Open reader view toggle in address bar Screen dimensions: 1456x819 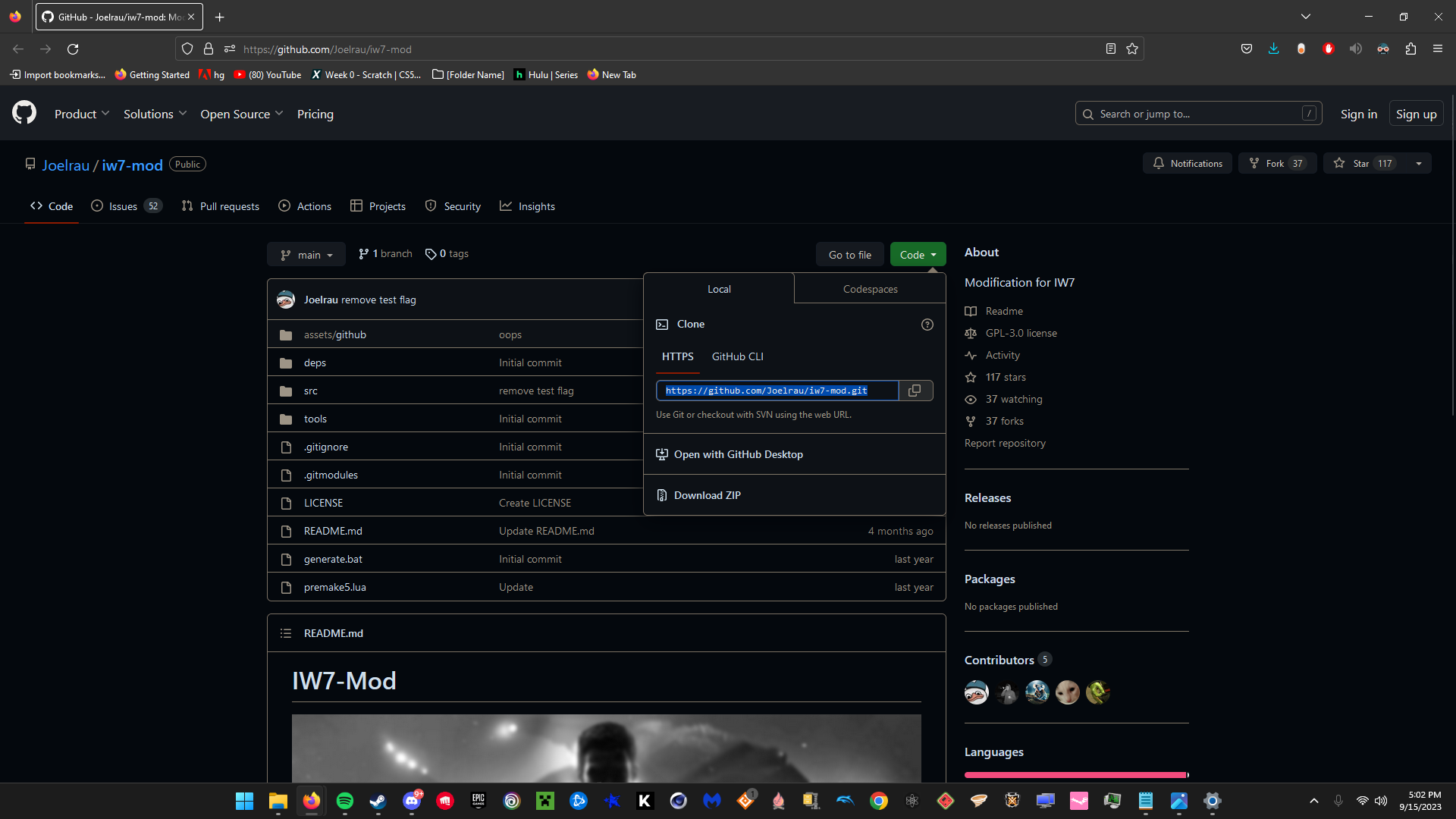(x=1110, y=49)
